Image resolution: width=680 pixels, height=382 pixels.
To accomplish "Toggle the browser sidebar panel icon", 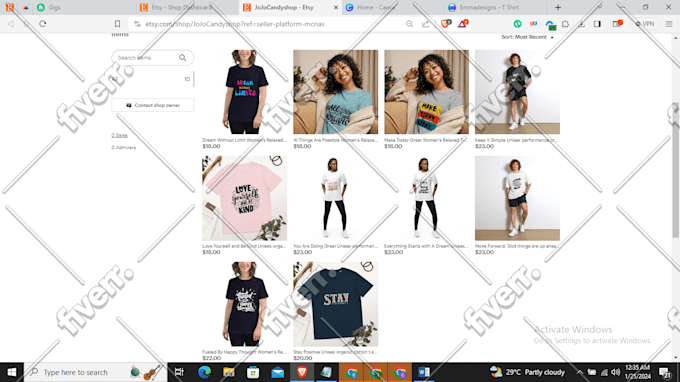I will click(597, 24).
